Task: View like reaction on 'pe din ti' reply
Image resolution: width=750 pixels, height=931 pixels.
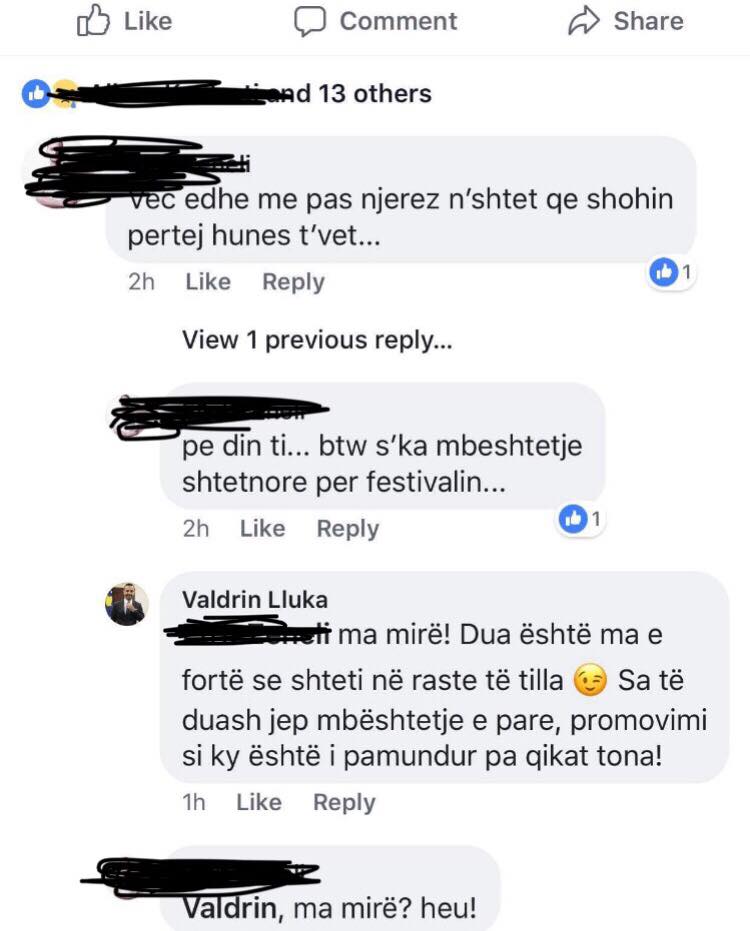Action: [x=580, y=519]
